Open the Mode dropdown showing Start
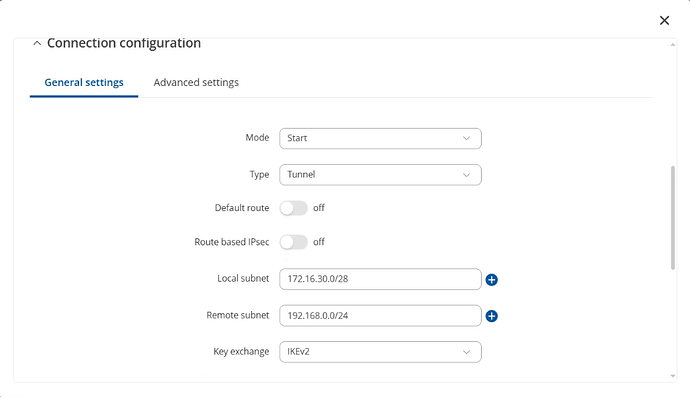The height and width of the screenshot is (397, 690). (x=380, y=138)
